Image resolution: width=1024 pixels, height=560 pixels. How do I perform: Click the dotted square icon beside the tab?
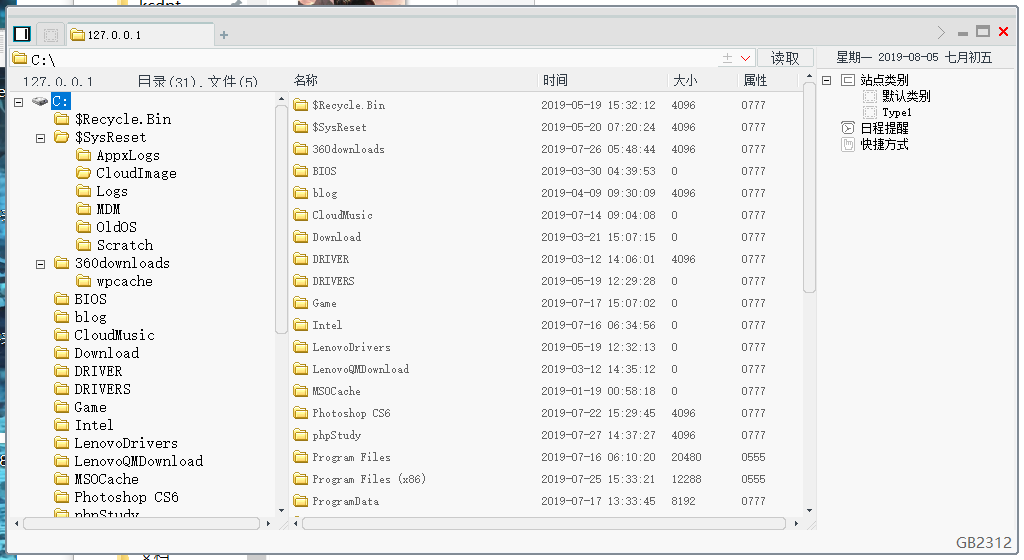click(x=51, y=35)
